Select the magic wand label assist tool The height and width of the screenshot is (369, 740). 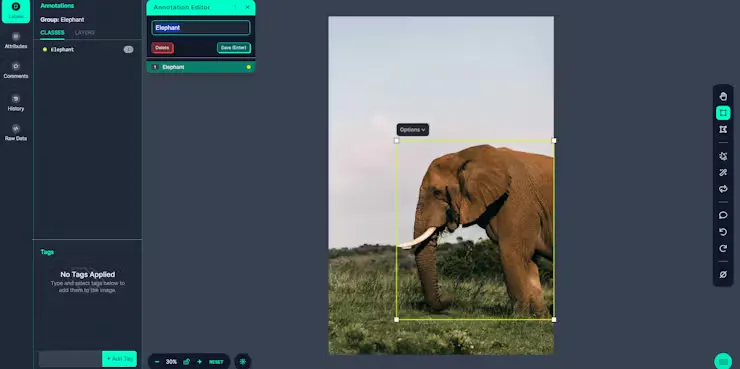[723, 173]
